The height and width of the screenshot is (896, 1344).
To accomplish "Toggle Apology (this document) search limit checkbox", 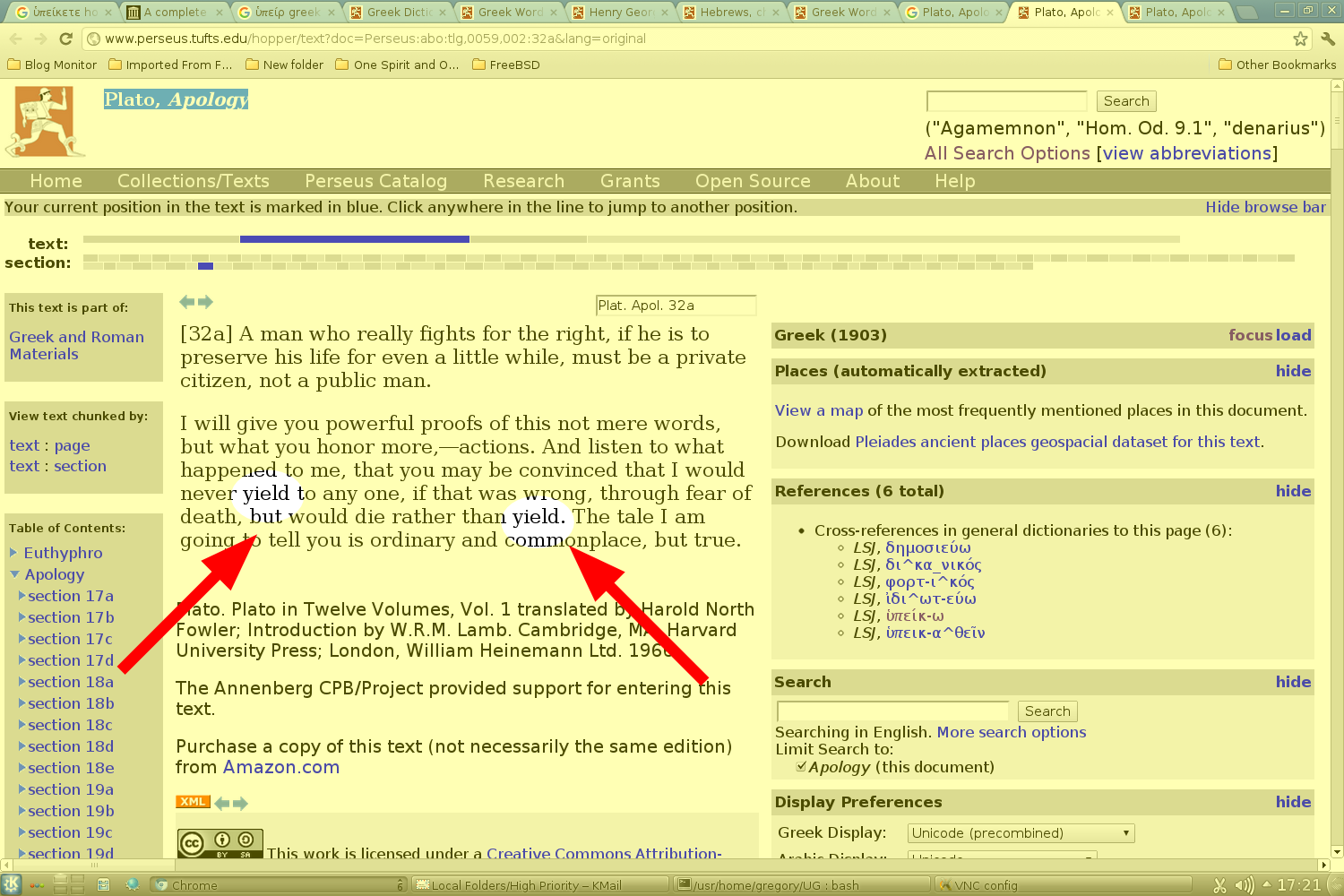I will pyautogui.click(x=801, y=767).
